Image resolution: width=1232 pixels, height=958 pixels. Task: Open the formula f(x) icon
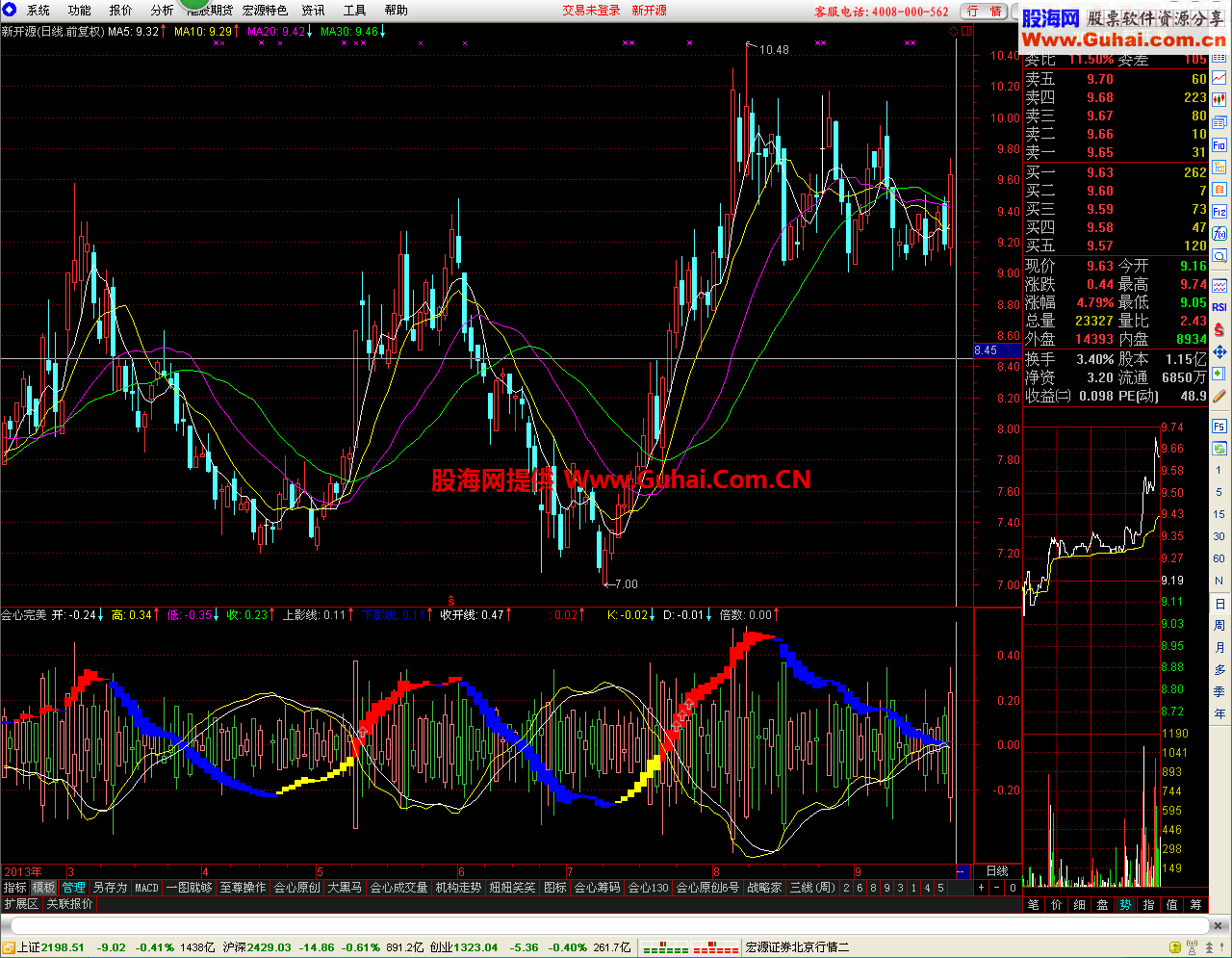pyautogui.click(x=1219, y=232)
